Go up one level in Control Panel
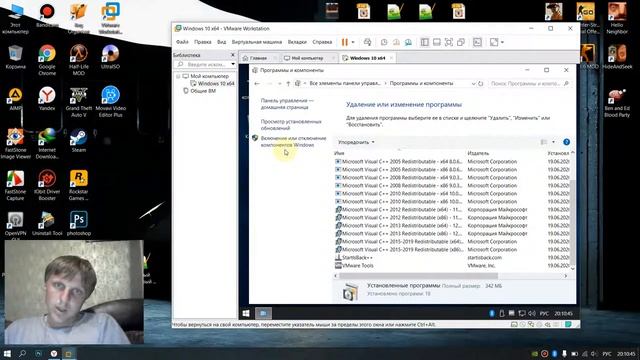The height and width of the screenshot is (360, 640). (288, 83)
